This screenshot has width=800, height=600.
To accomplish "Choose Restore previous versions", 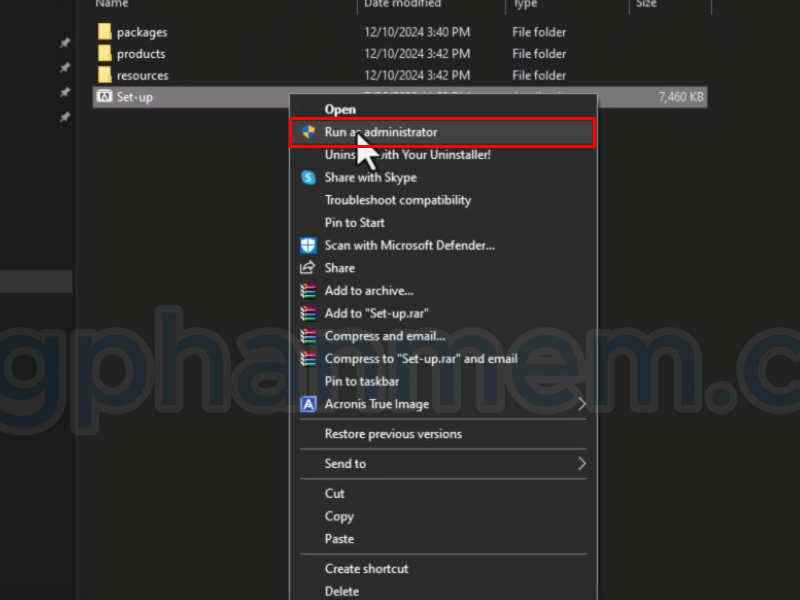I will point(393,434).
